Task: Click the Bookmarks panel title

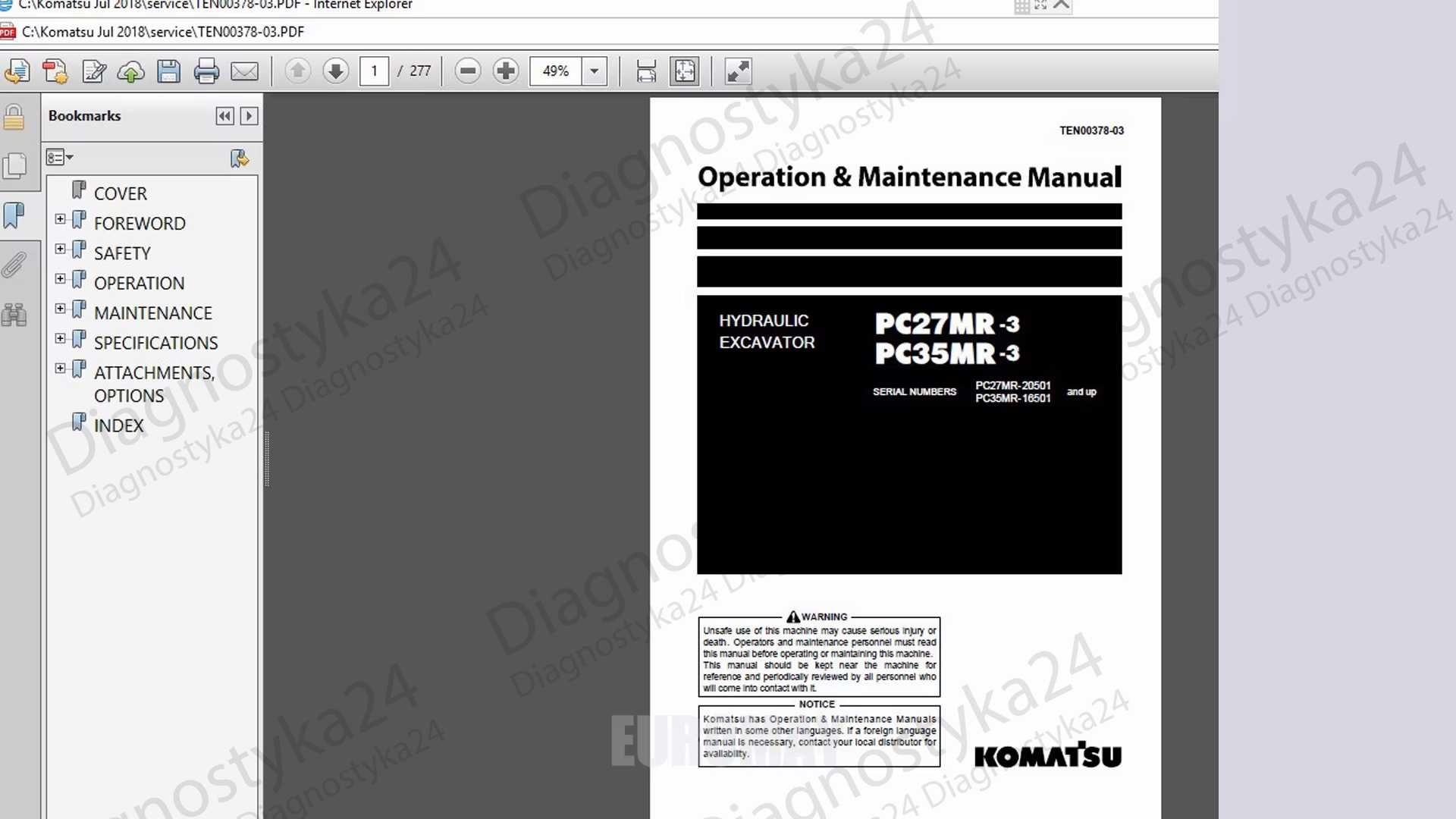Action: point(84,116)
